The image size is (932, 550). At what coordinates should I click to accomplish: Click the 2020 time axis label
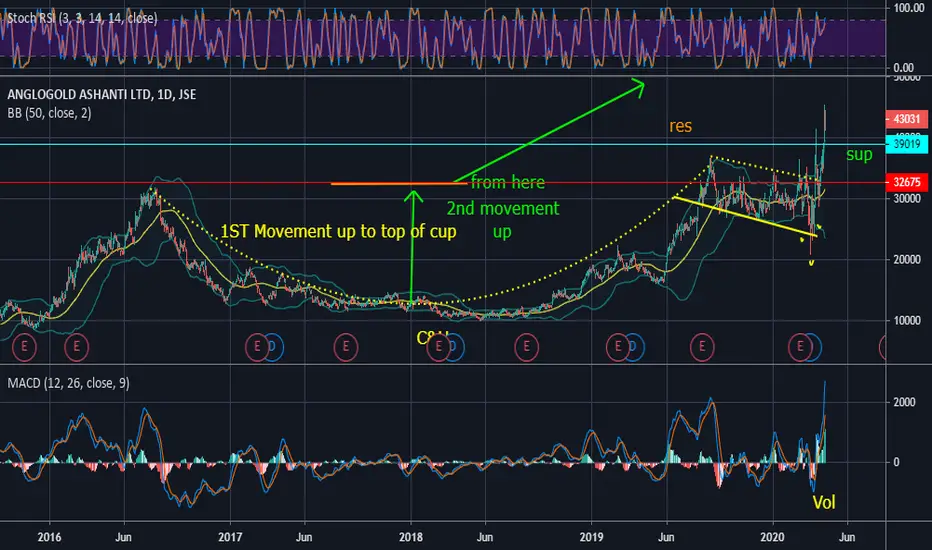pos(773,537)
